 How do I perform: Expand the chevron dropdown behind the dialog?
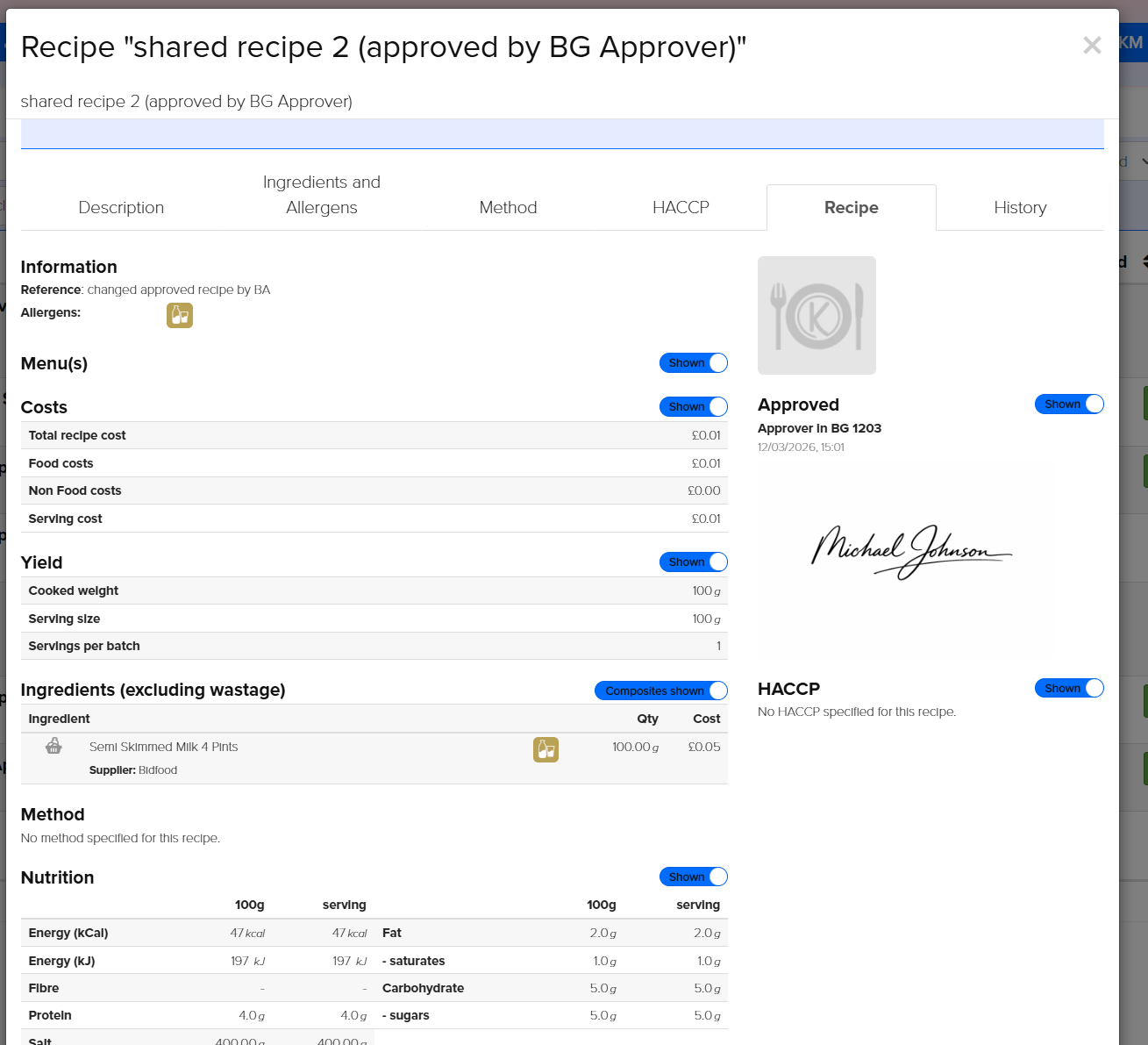(x=1141, y=161)
